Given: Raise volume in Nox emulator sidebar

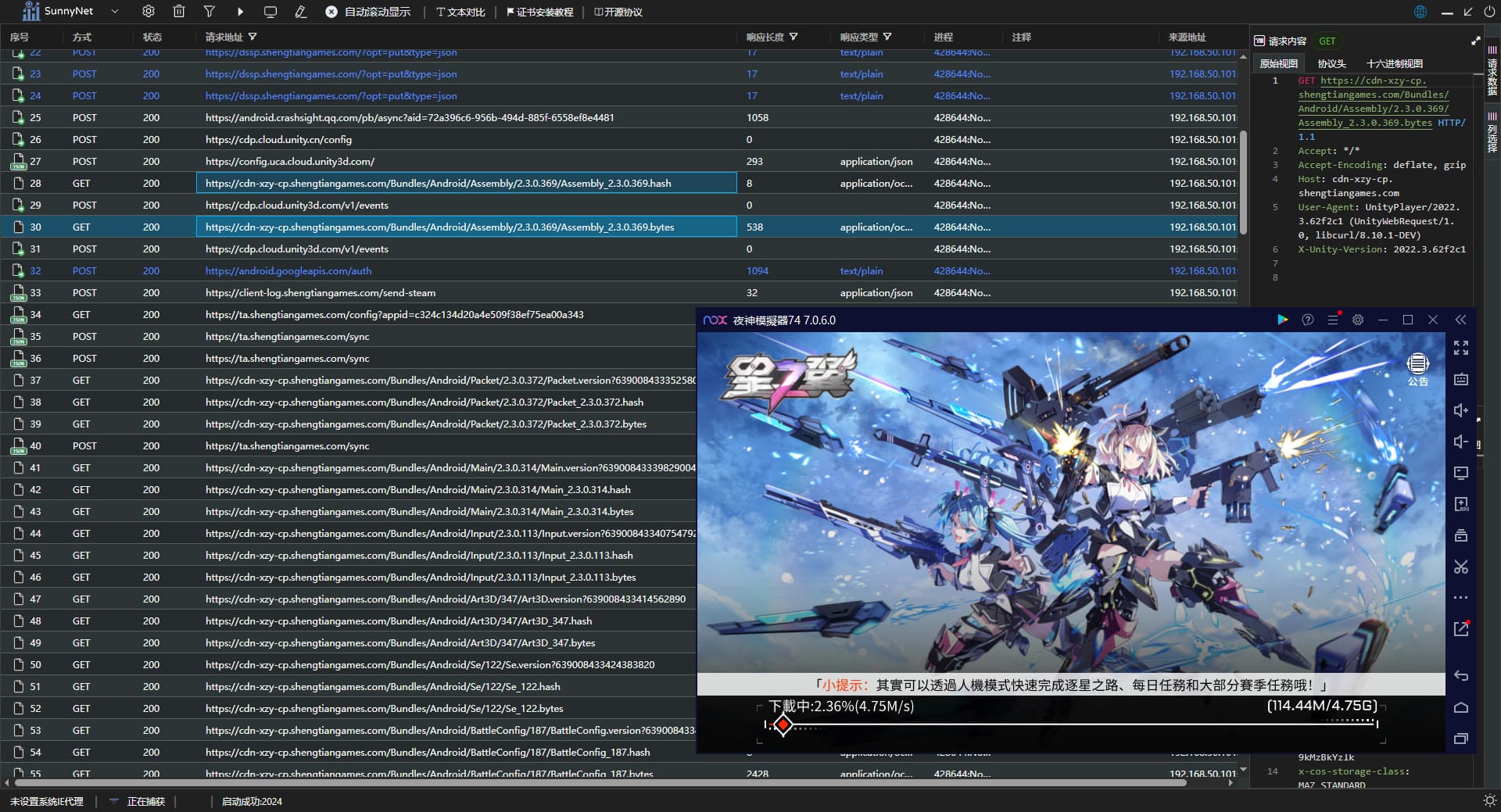Looking at the screenshot, I should click(1460, 410).
